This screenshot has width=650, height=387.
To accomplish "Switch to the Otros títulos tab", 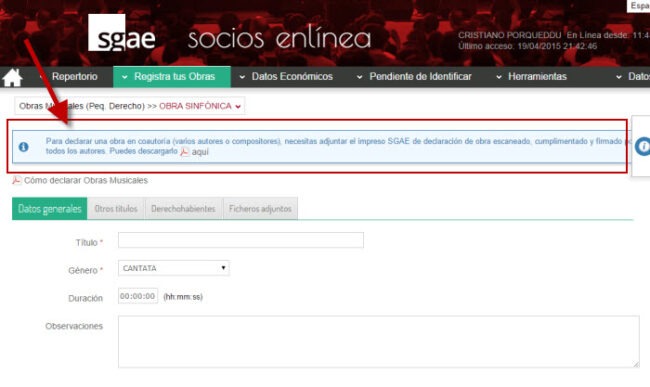I will point(116,208).
